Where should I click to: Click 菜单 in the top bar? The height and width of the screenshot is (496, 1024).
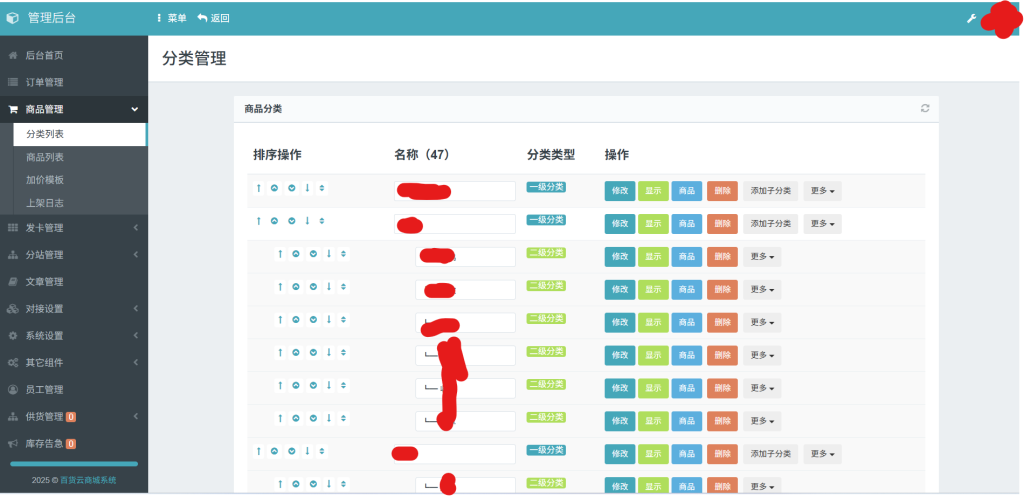pos(172,18)
